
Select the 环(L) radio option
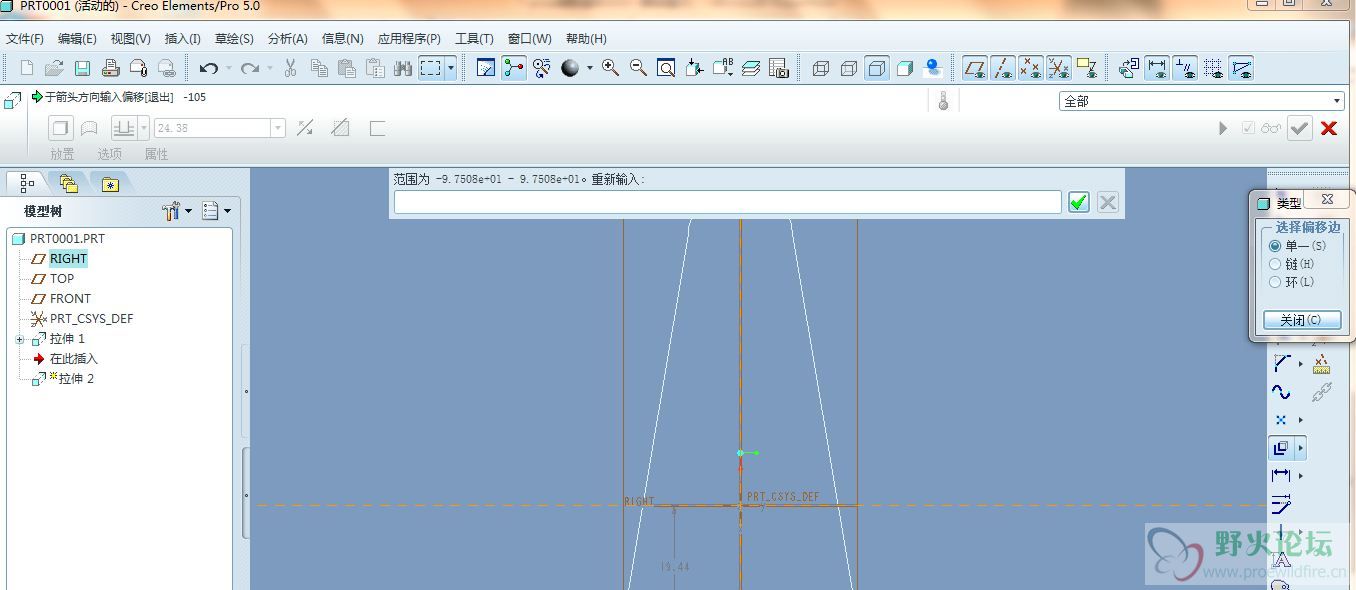click(1275, 282)
